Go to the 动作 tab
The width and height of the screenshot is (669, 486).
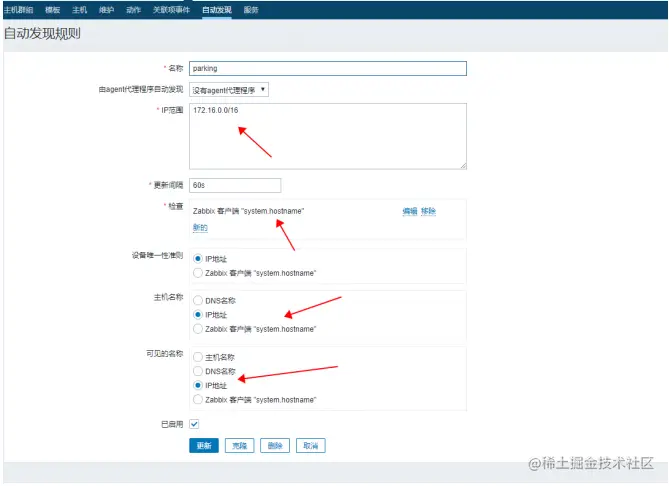(x=133, y=10)
